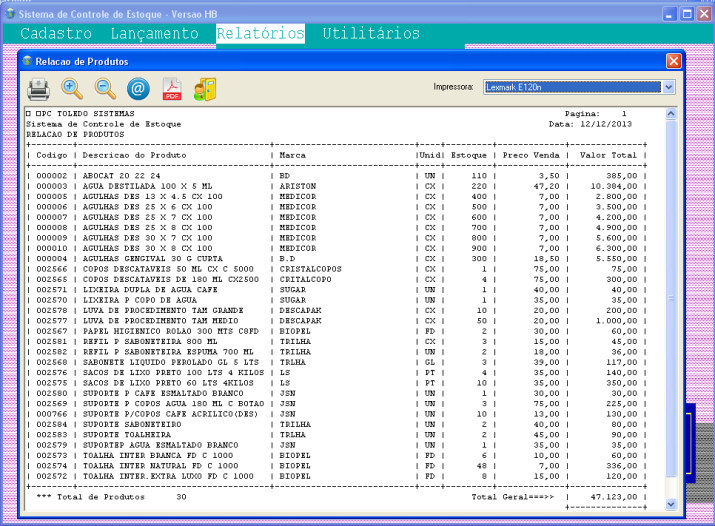The height and width of the screenshot is (526, 715).
Task: Open the Lançamento menu
Action: click(x=154, y=34)
